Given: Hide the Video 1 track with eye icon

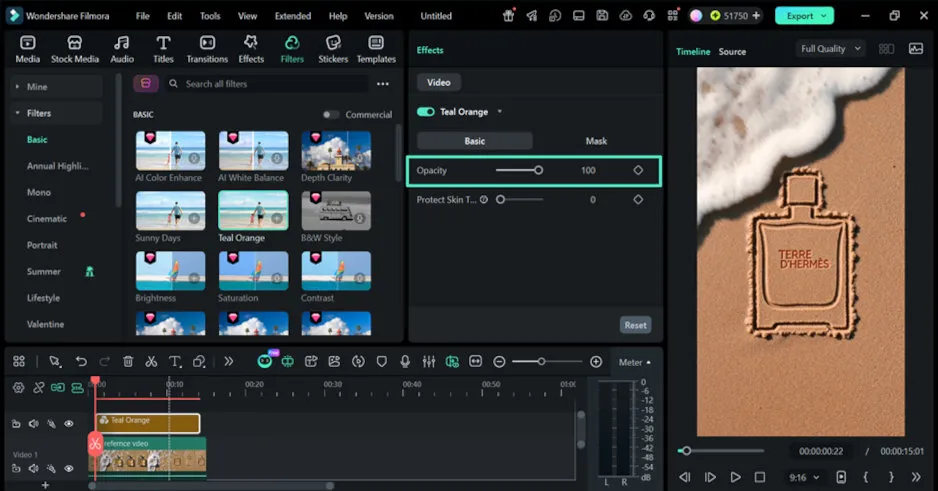Looking at the screenshot, I should coord(69,469).
